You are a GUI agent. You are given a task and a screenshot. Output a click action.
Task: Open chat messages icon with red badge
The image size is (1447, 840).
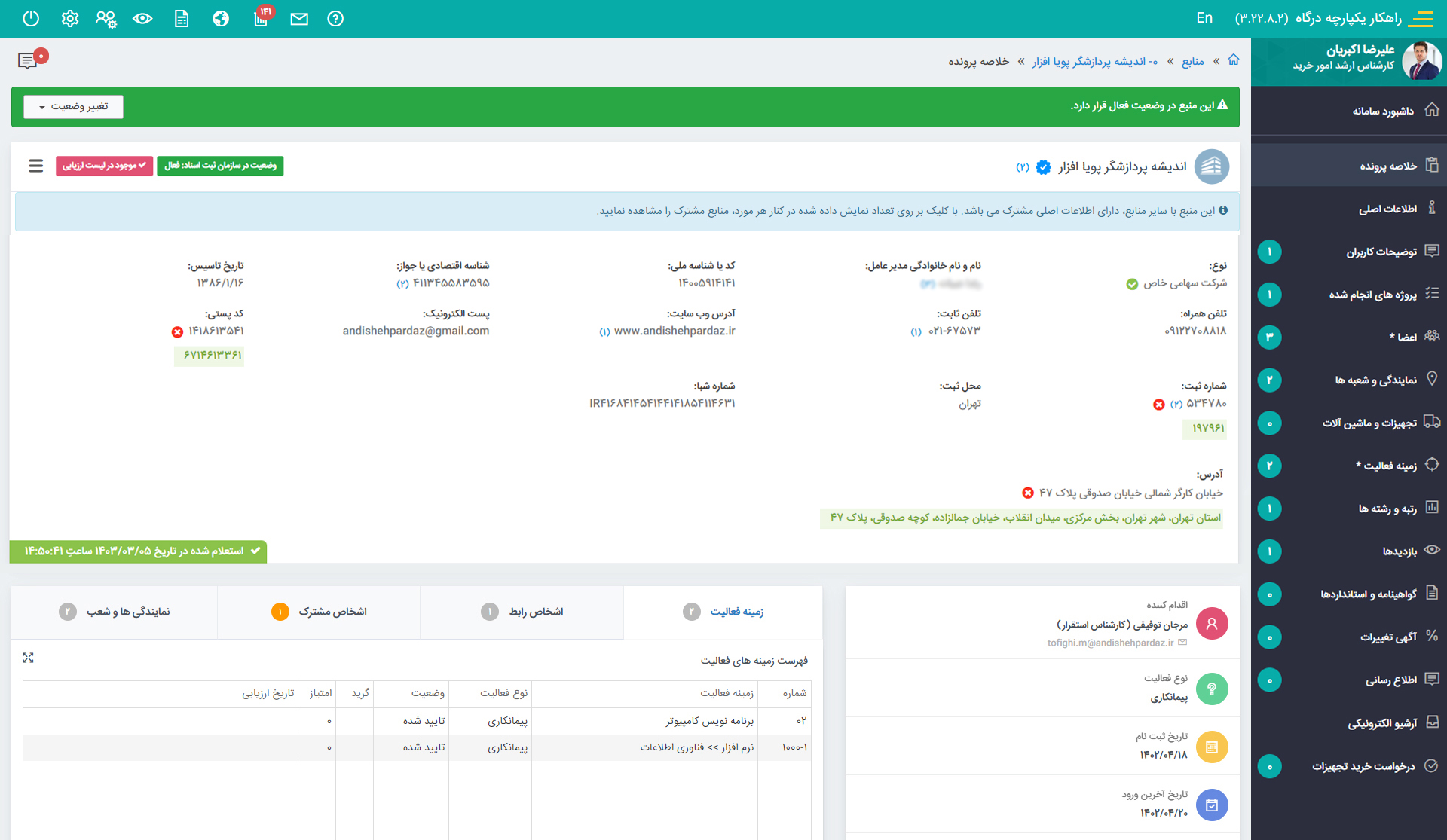point(28,60)
